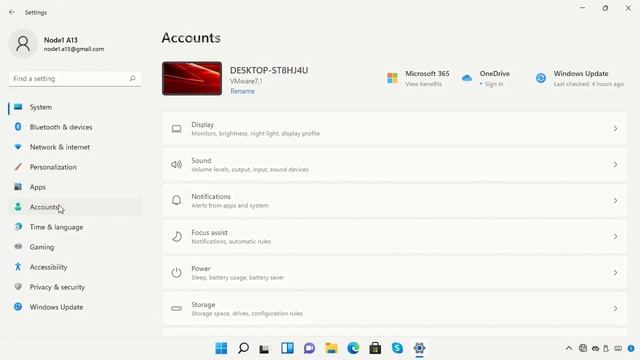Open Microsoft Store from taskbar
Image resolution: width=640 pixels, height=360 pixels.
point(375,348)
